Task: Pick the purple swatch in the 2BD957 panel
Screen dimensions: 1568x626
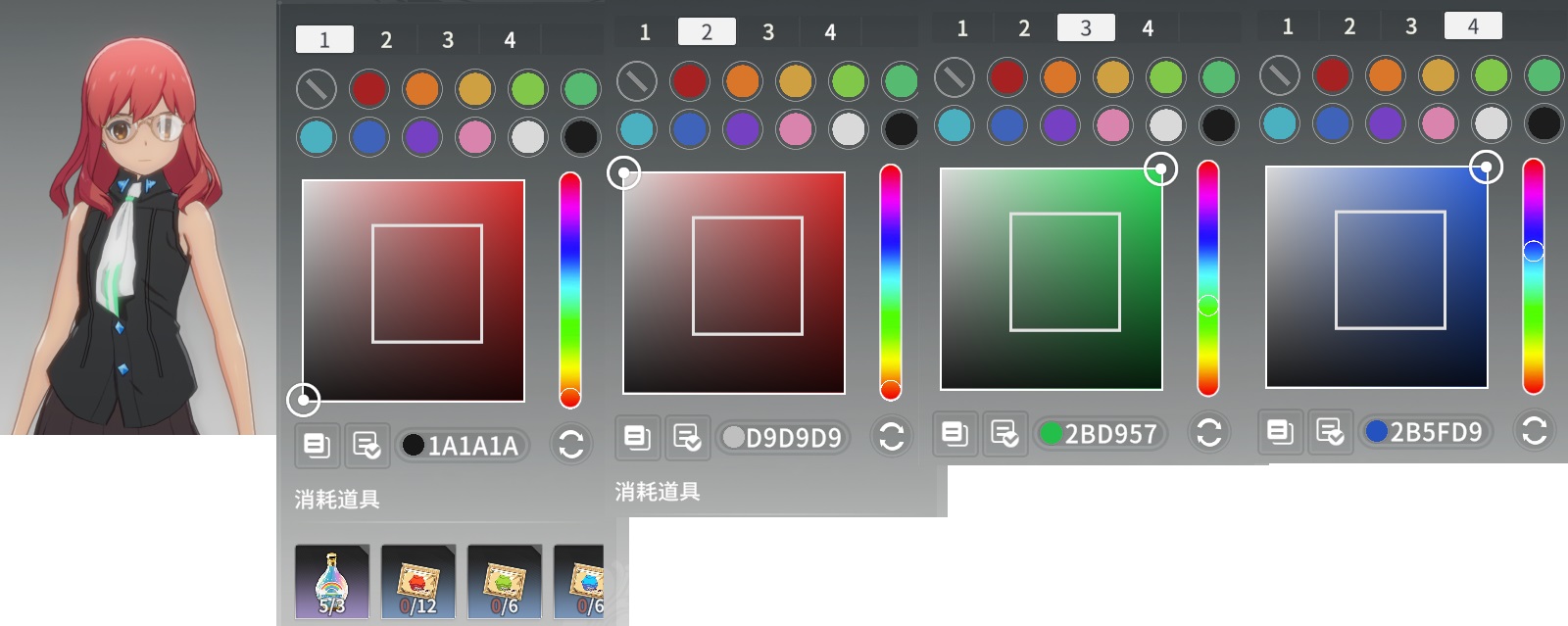Action: tap(1060, 125)
